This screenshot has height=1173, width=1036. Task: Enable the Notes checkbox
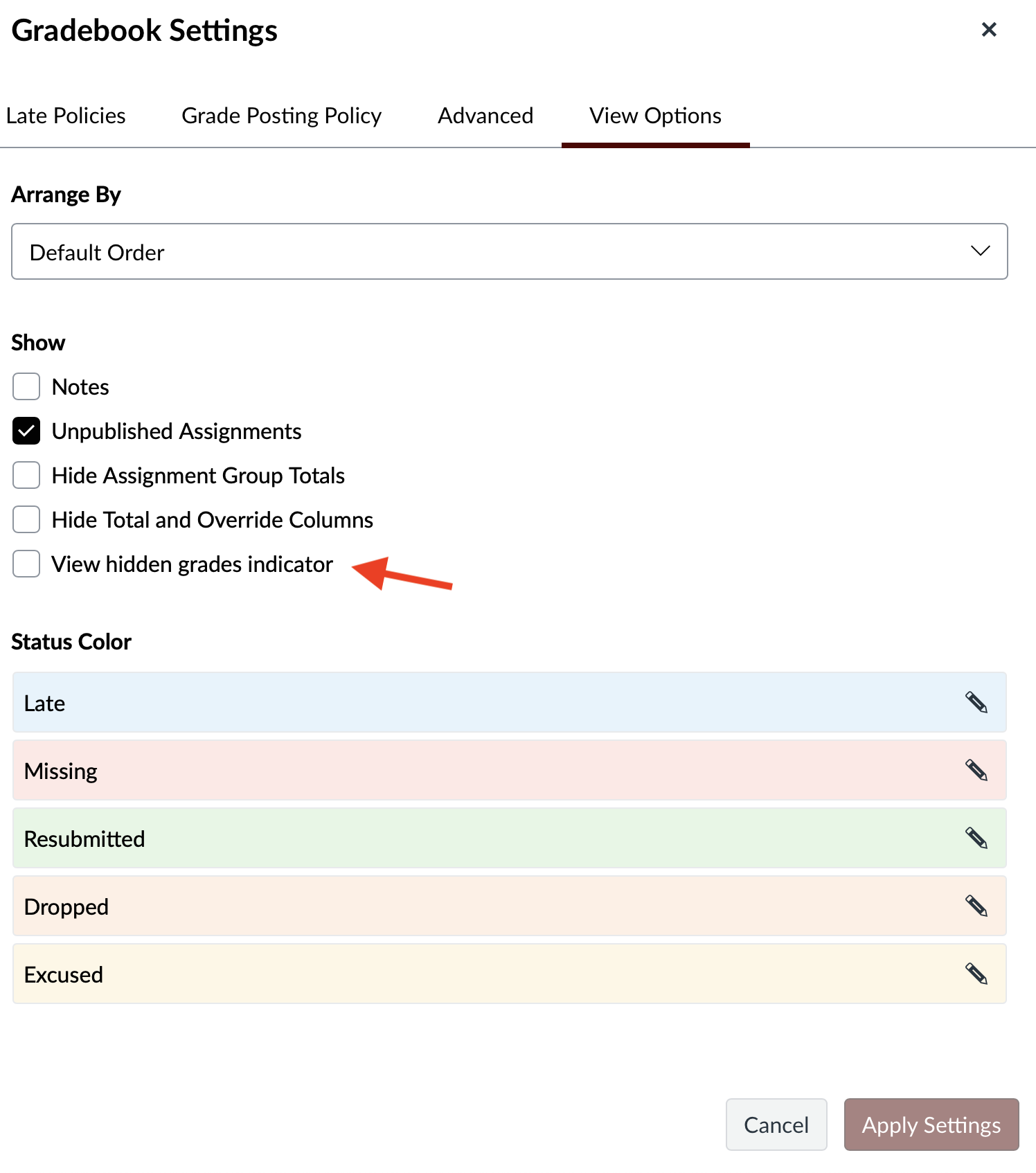pos(26,386)
